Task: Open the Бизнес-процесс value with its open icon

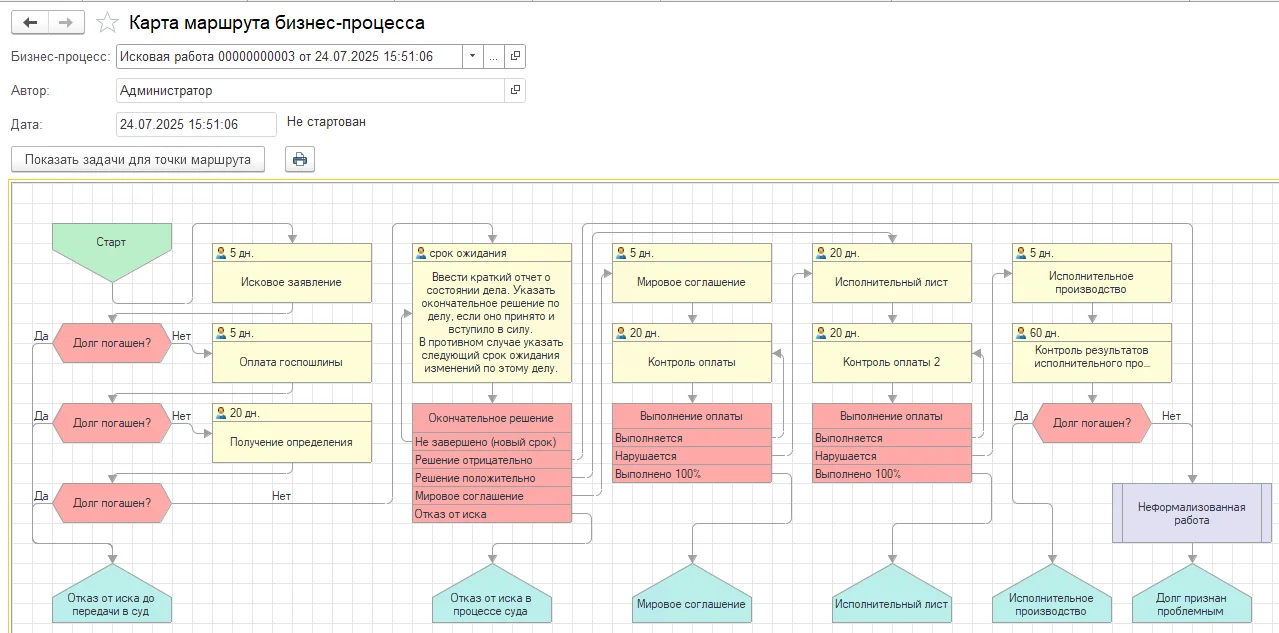Action: point(515,57)
